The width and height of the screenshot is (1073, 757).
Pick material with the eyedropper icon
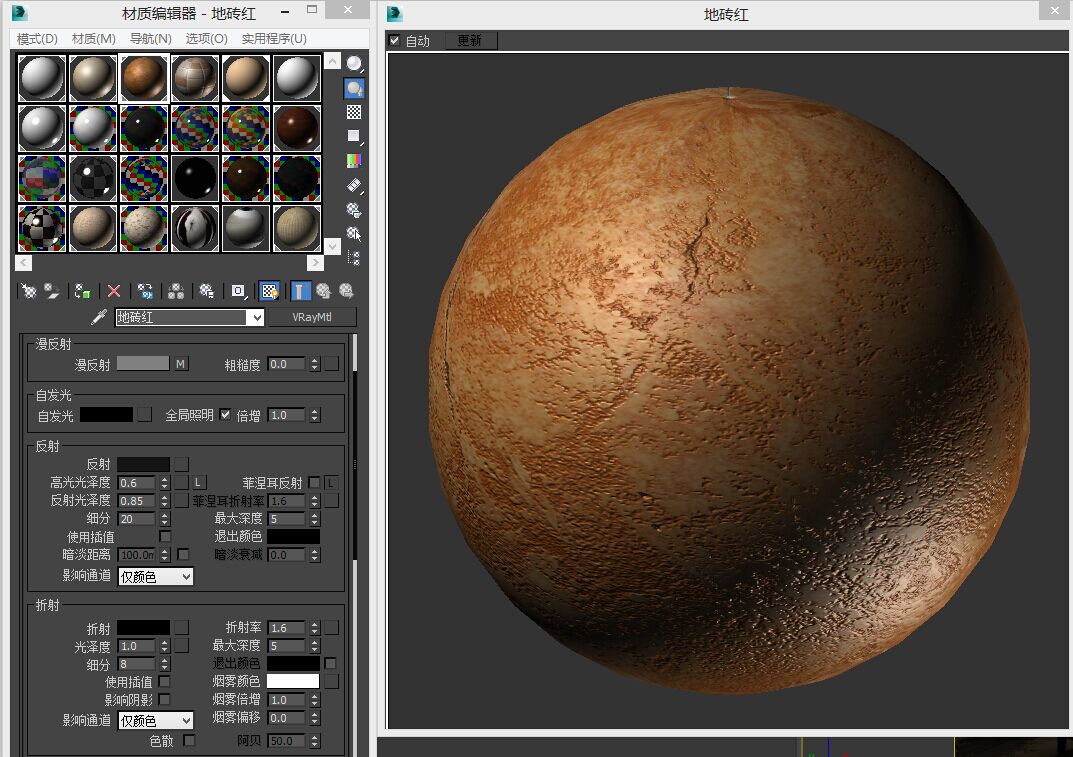coord(99,317)
